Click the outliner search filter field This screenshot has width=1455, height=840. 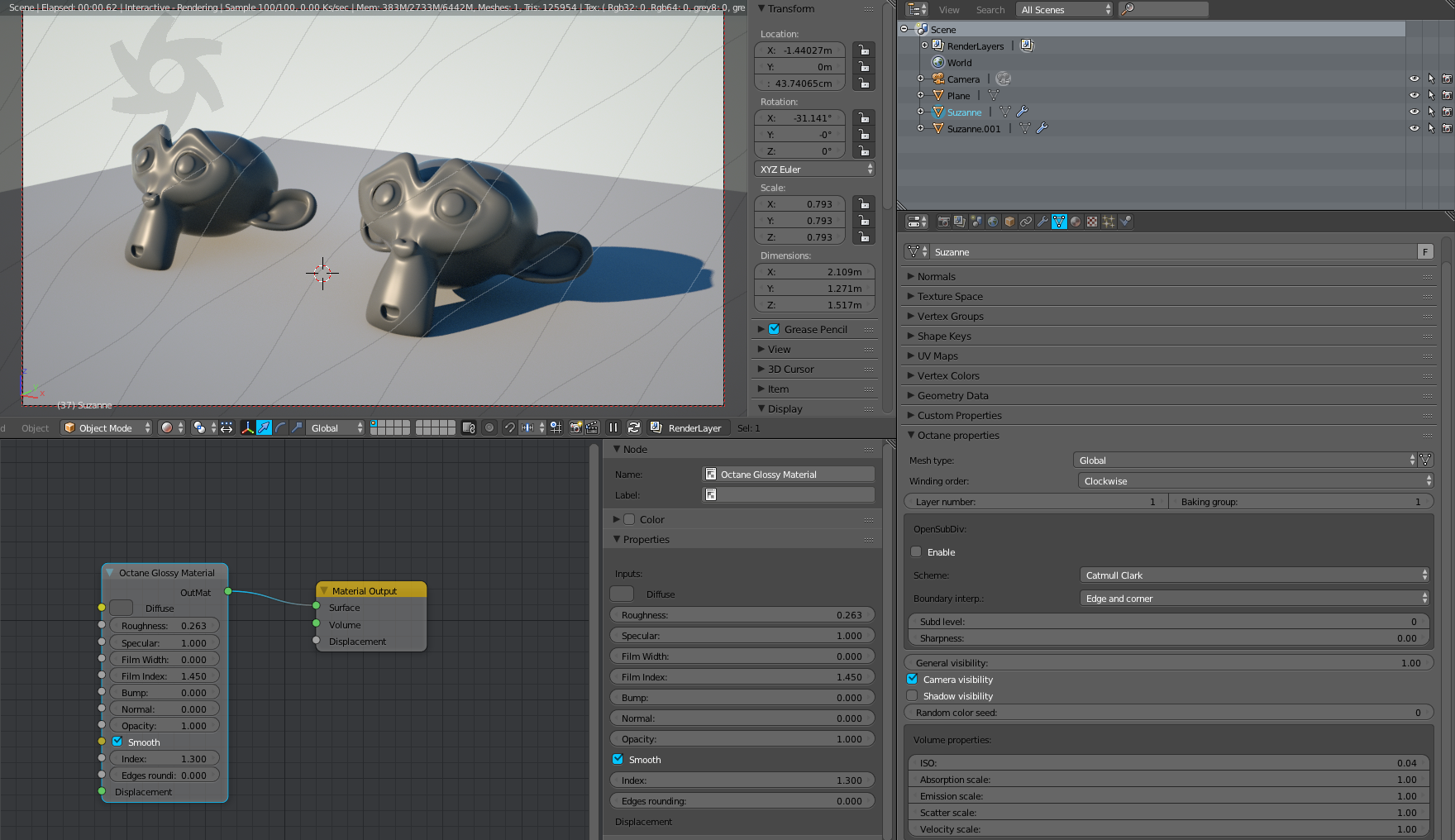tap(1164, 9)
